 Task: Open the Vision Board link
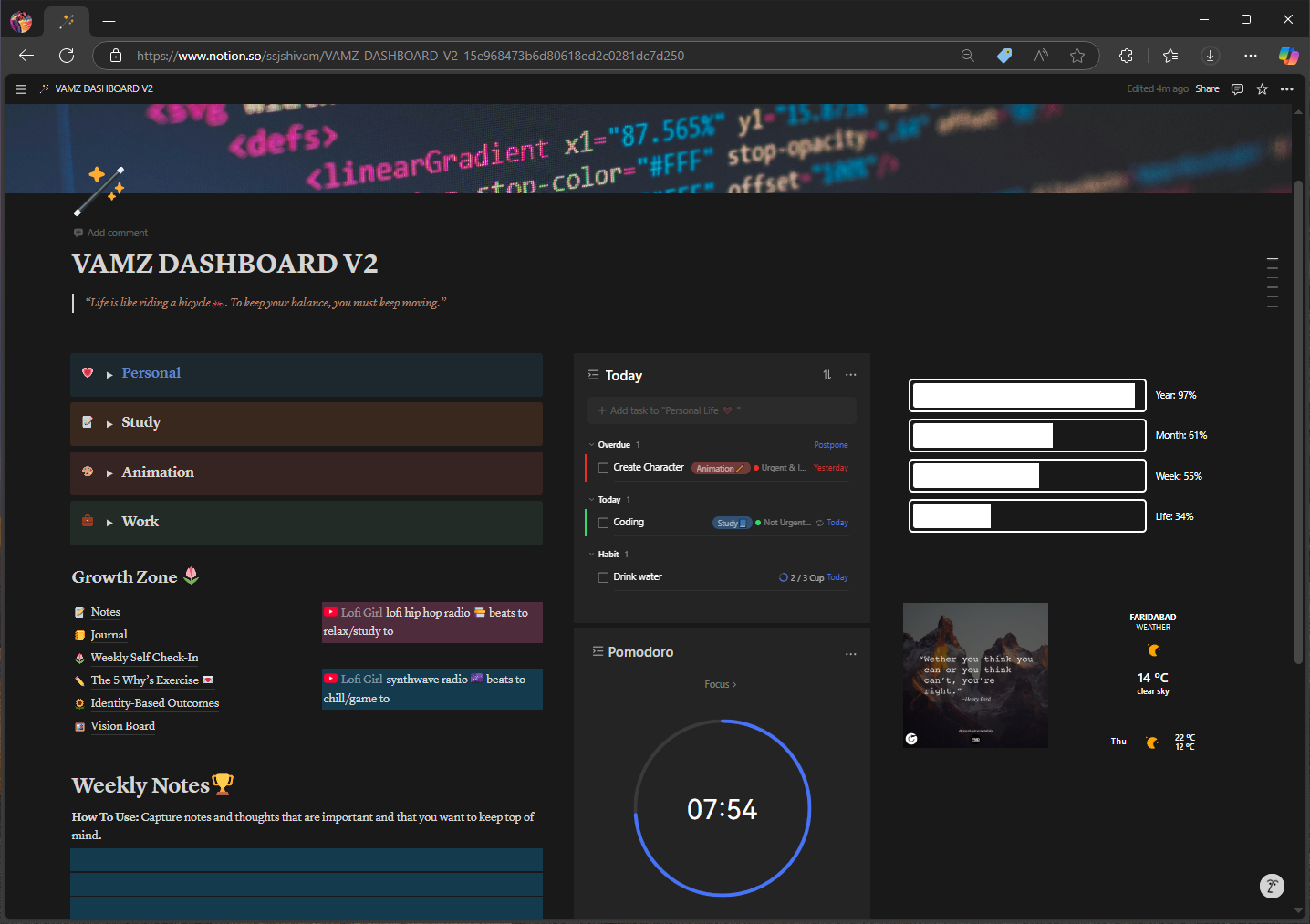tap(122, 726)
